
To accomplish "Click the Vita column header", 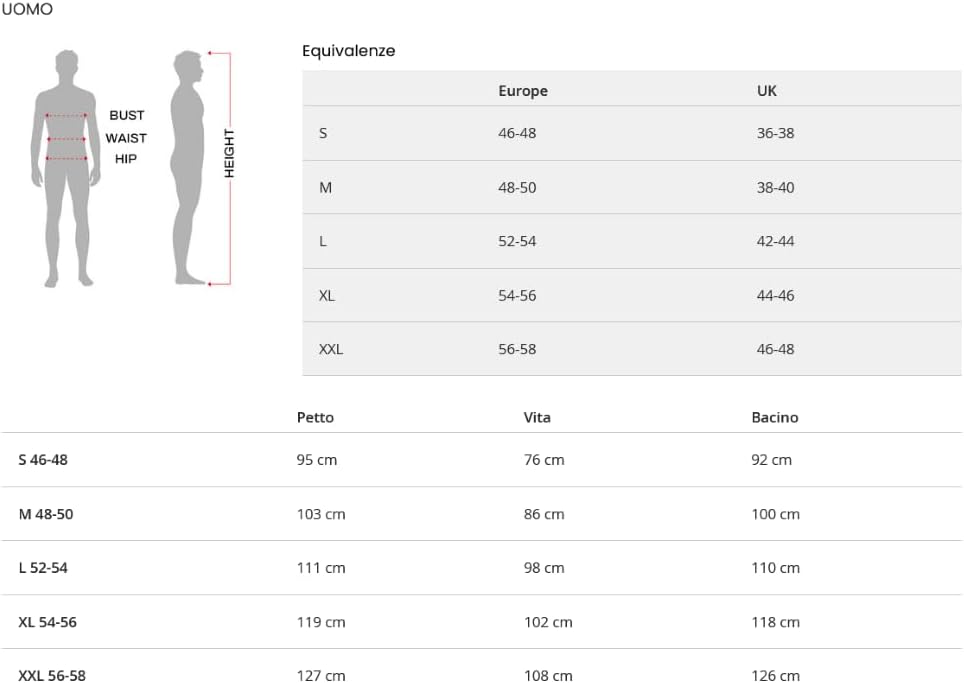I will pyautogui.click(x=537, y=418).
